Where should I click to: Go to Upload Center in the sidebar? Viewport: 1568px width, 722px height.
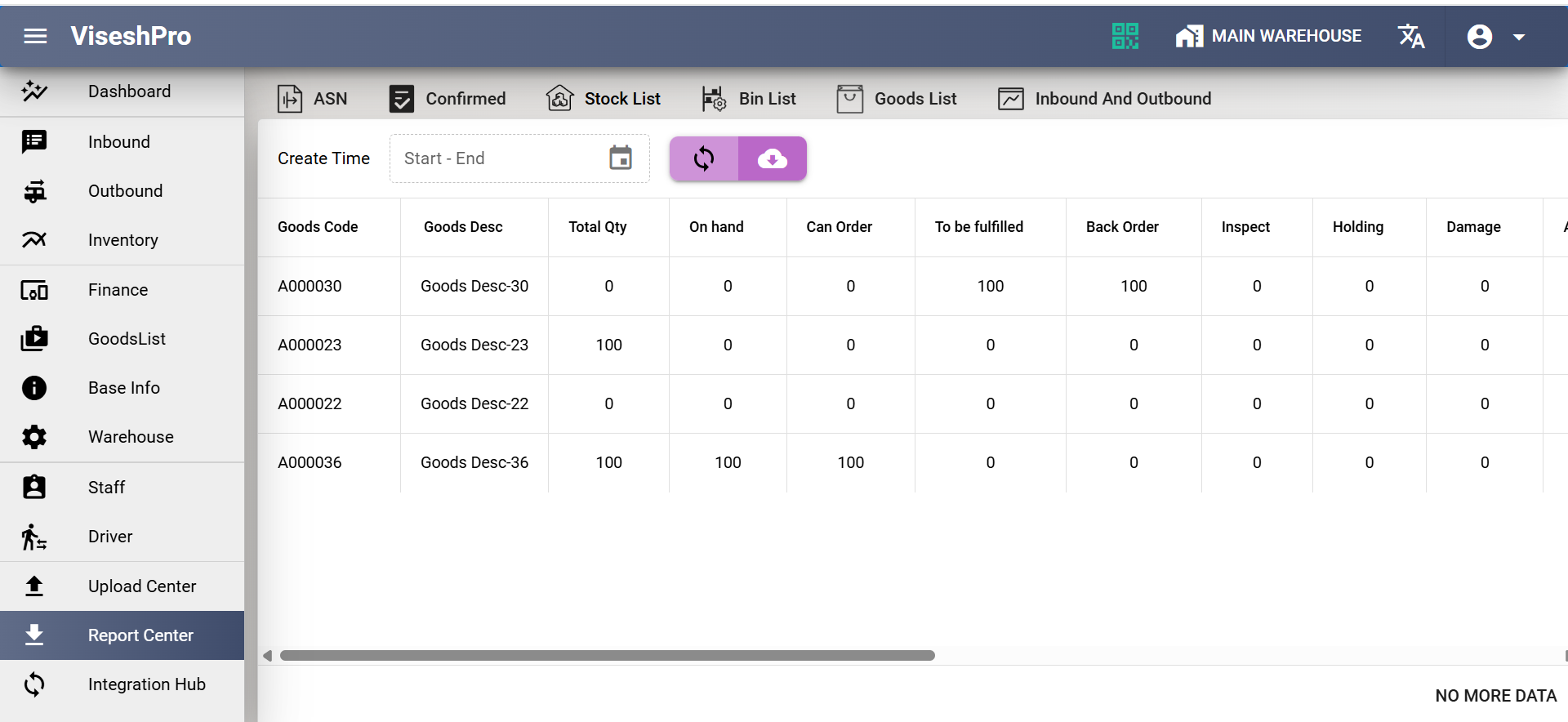[141, 586]
